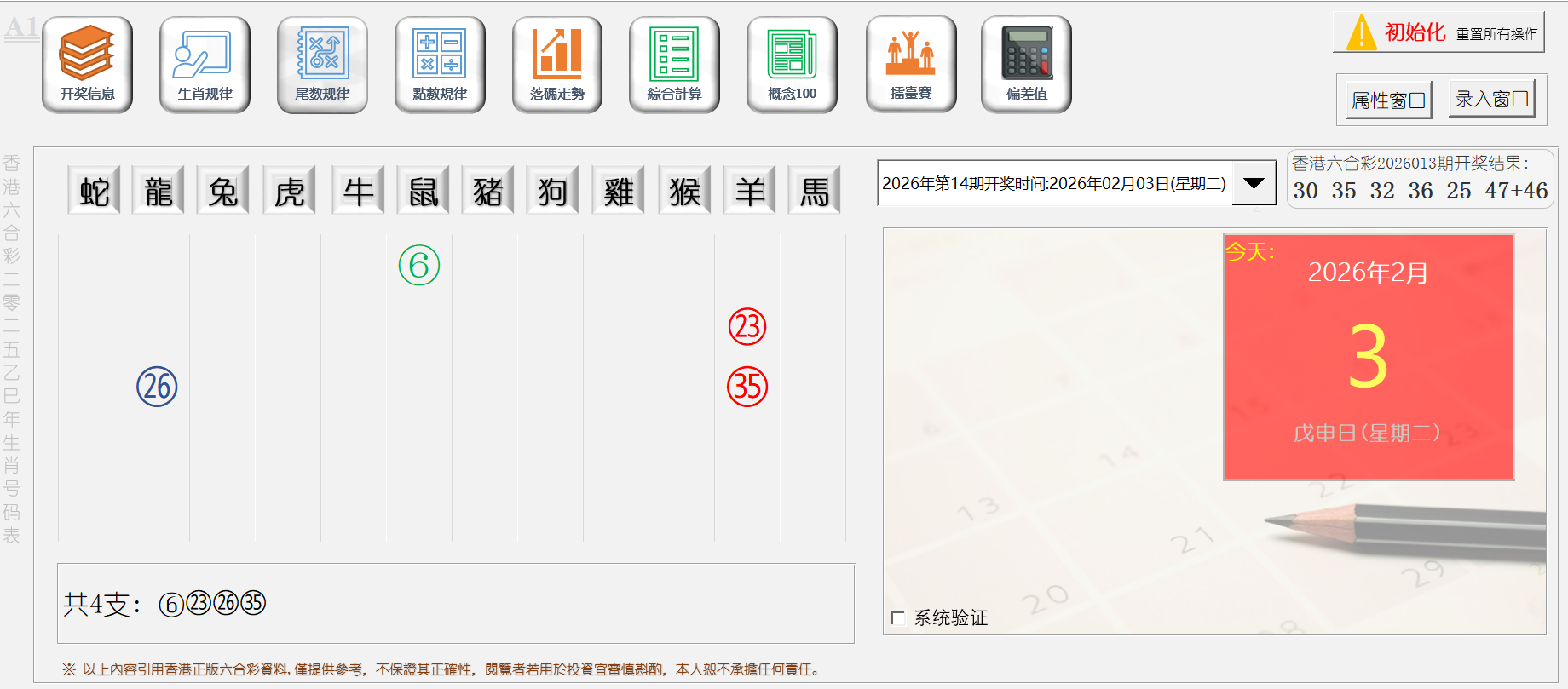Open the 录入窗口 entry window
The width and height of the screenshot is (1568, 689).
1491,99
